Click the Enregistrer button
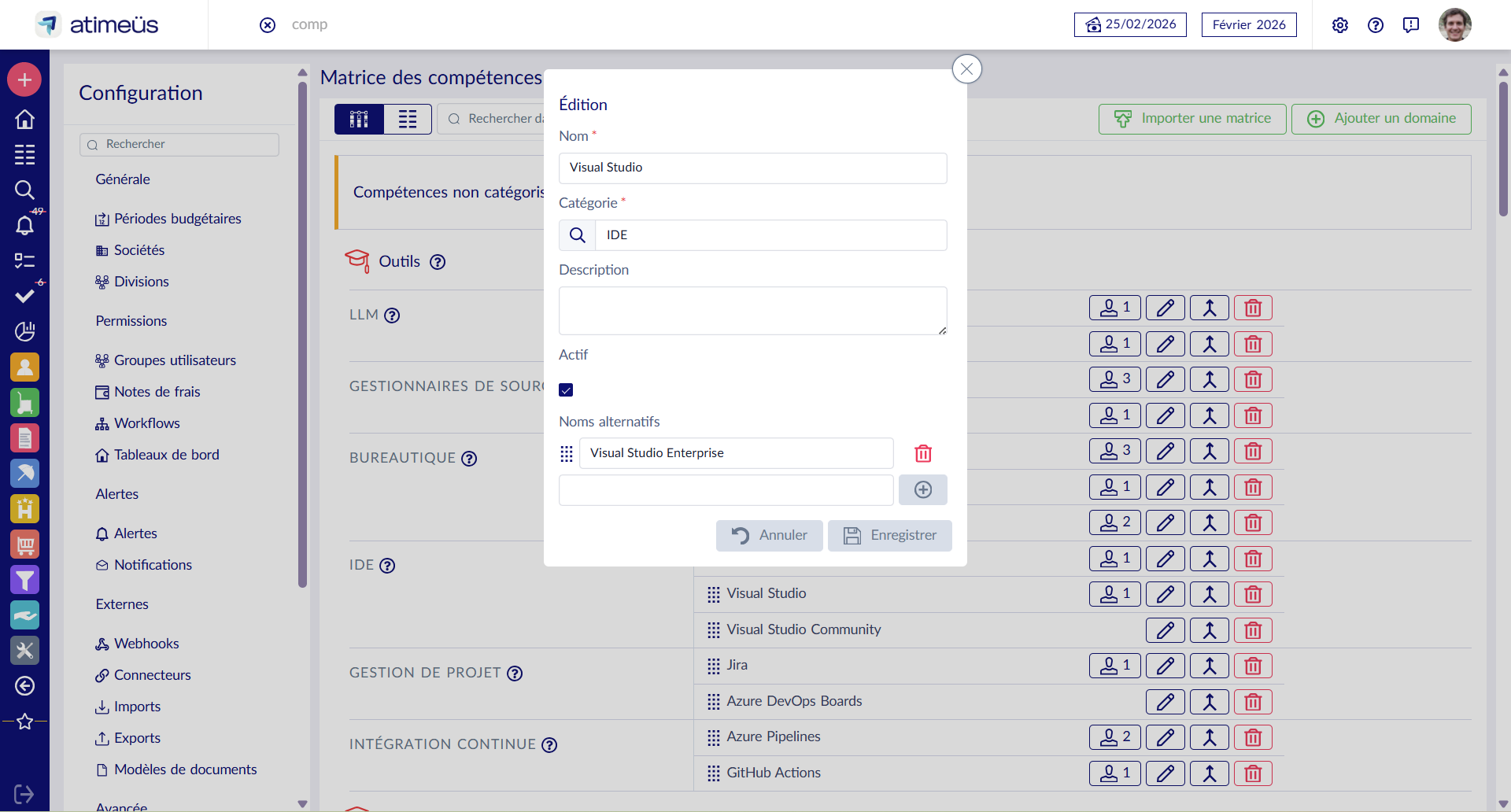The width and height of the screenshot is (1511, 812). coord(889,536)
